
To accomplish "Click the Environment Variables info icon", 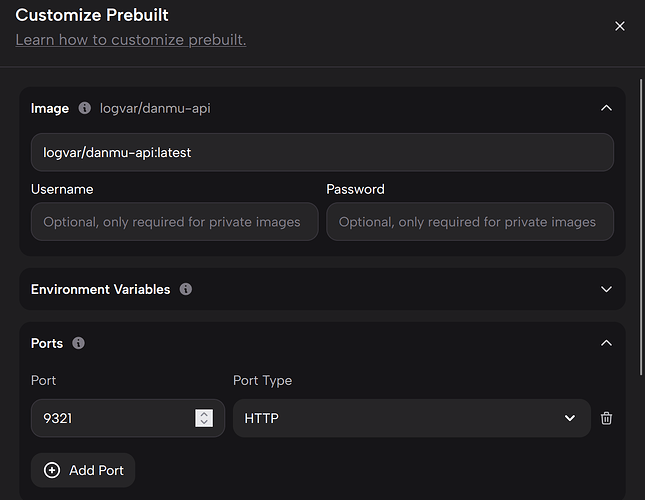I will [186, 289].
